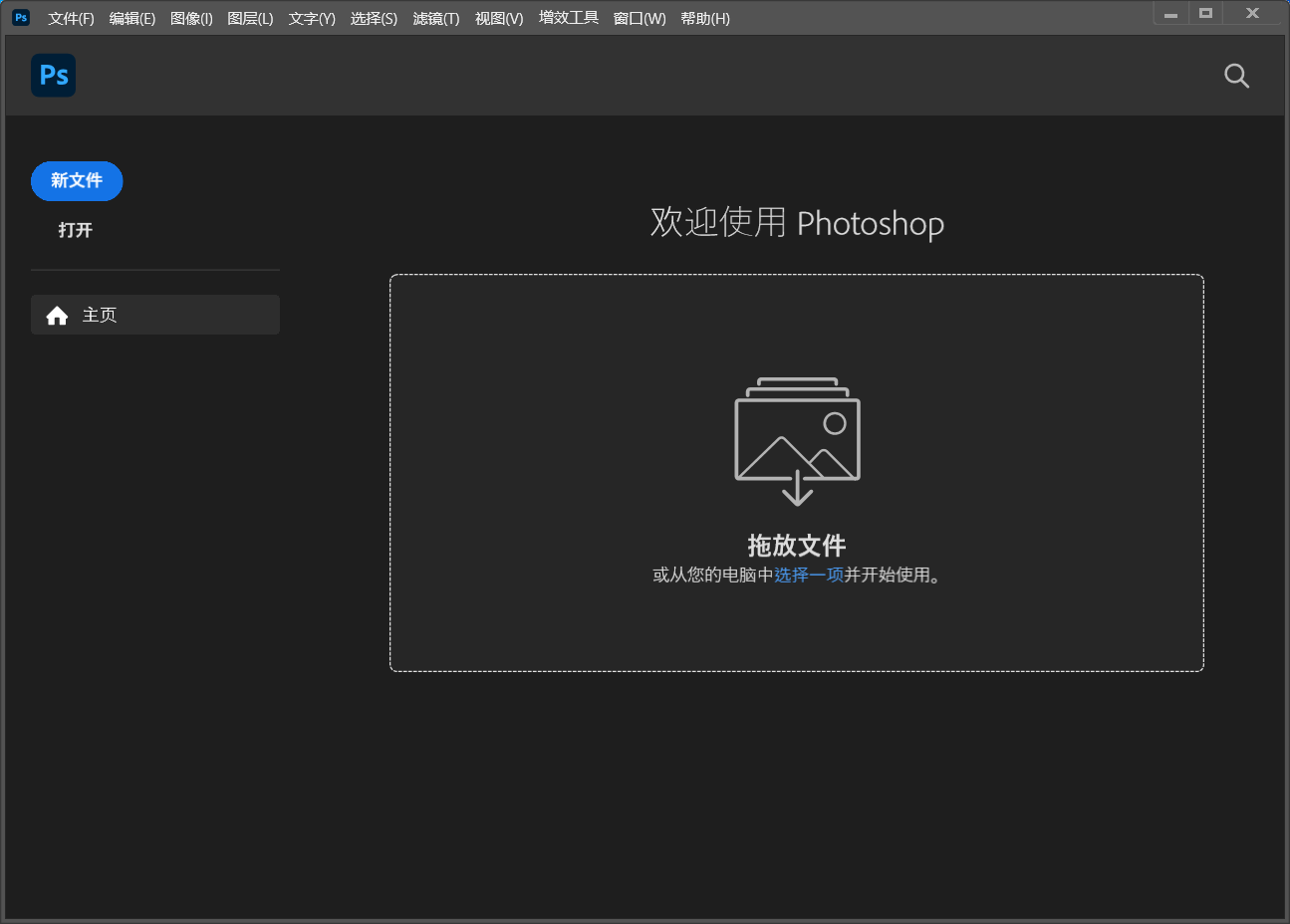Maximize the Photoshop window
Image resolution: width=1290 pixels, height=924 pixels.
[1205, 13]
